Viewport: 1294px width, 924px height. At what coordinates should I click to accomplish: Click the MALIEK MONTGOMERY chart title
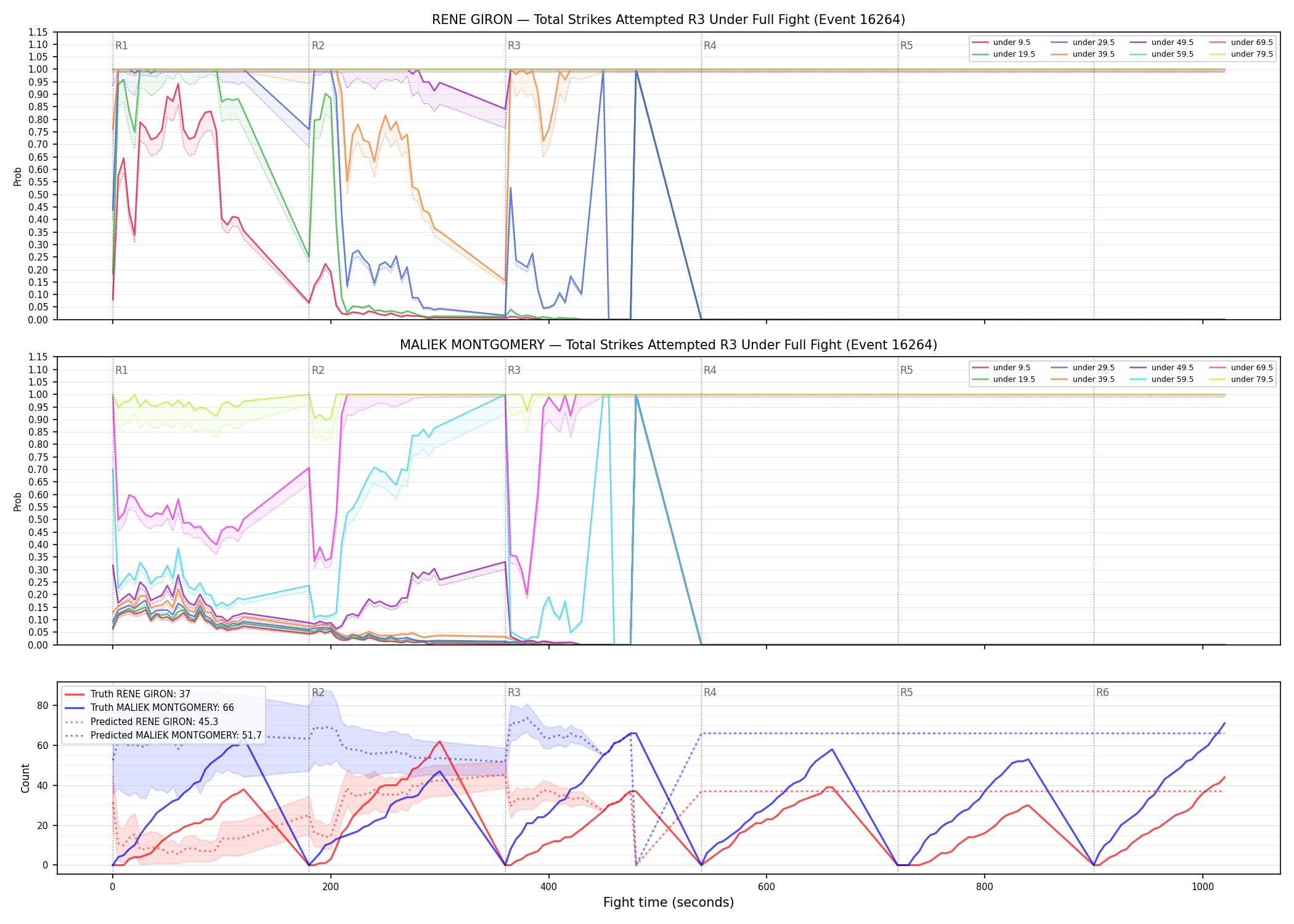(669, 345)
